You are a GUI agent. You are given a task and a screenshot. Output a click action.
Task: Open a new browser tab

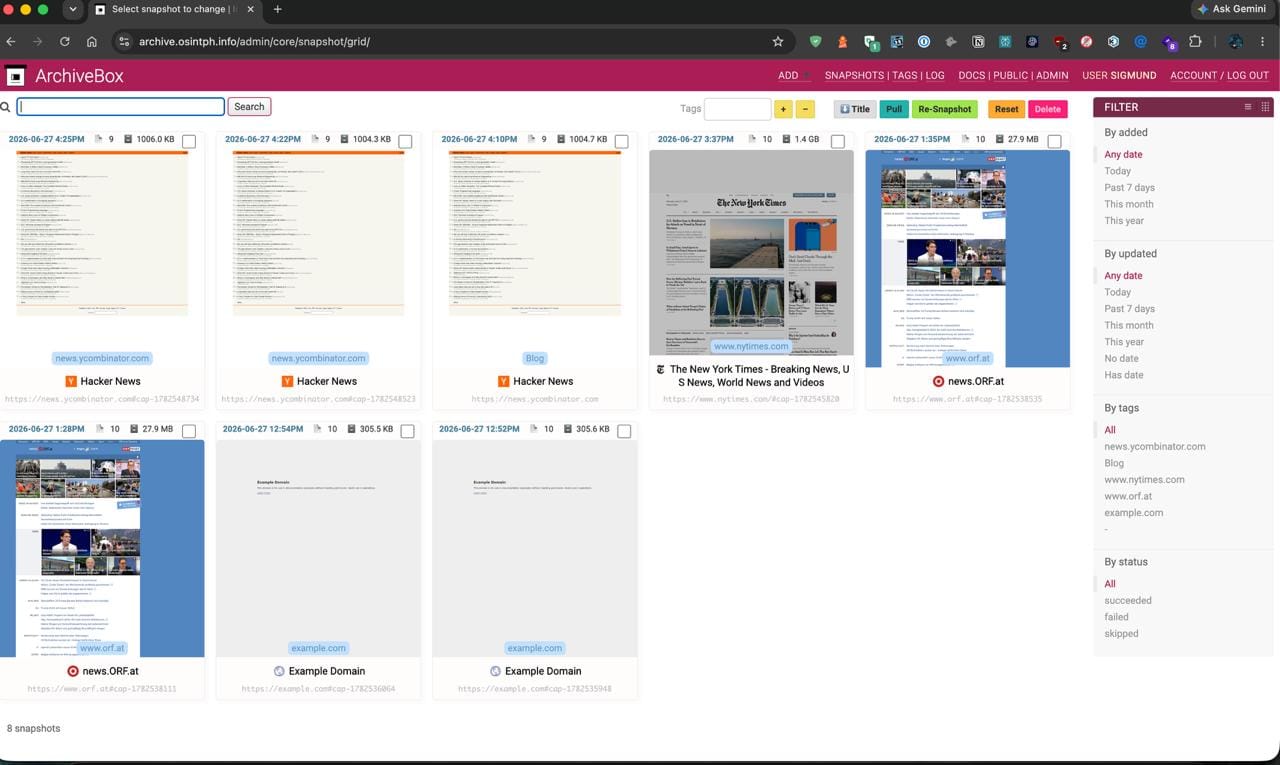[278, 9]
